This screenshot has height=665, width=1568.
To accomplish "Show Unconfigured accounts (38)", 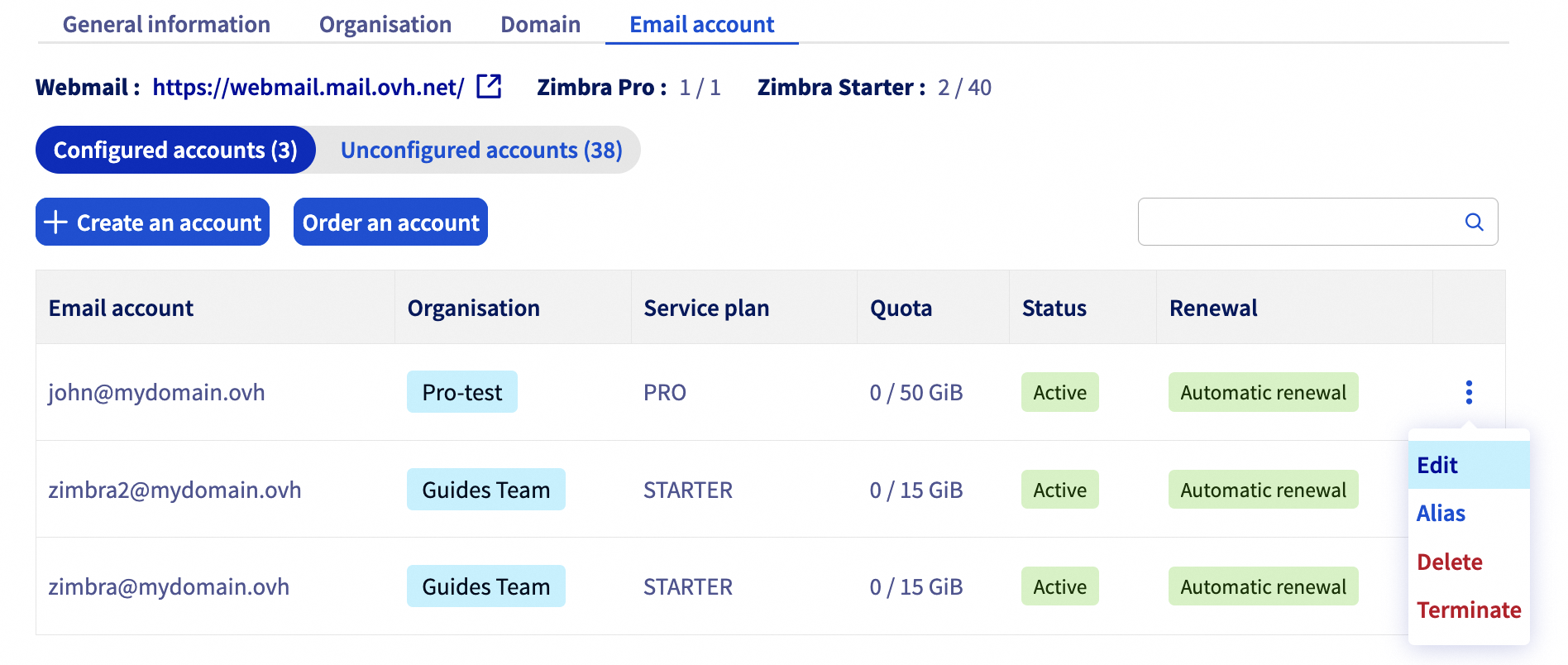I will point(481,150).
